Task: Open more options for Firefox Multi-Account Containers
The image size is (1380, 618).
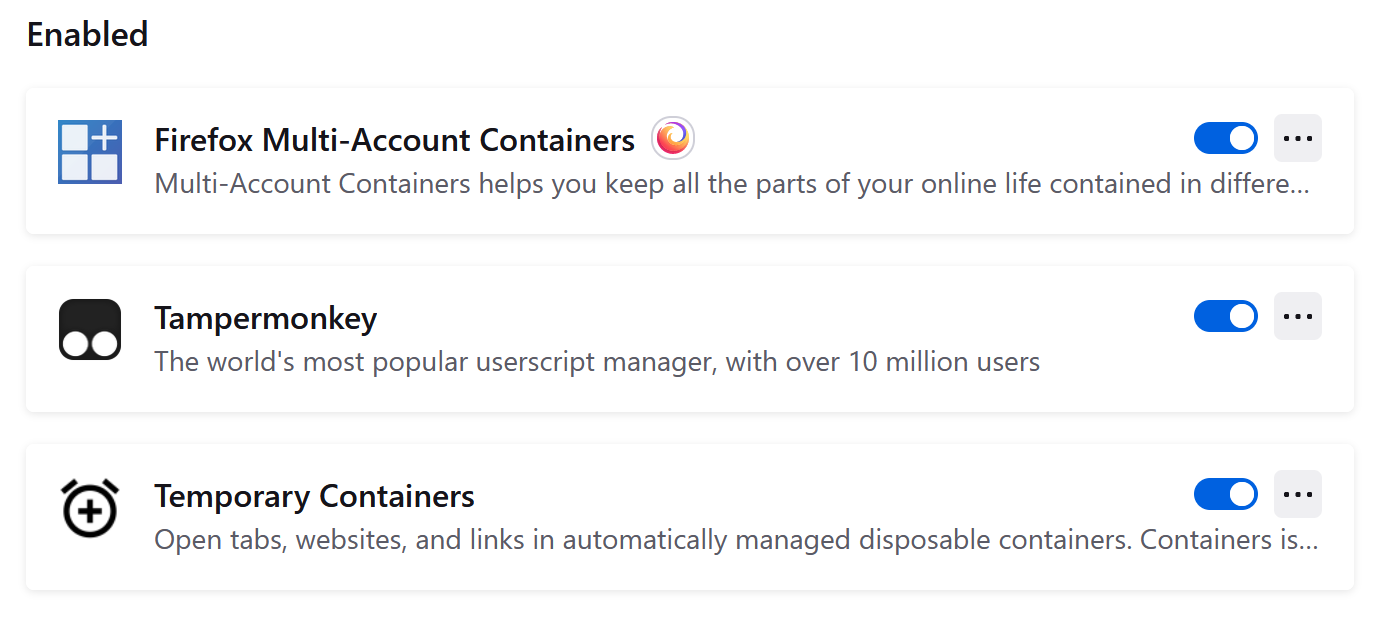Action: coord(1297,139)
